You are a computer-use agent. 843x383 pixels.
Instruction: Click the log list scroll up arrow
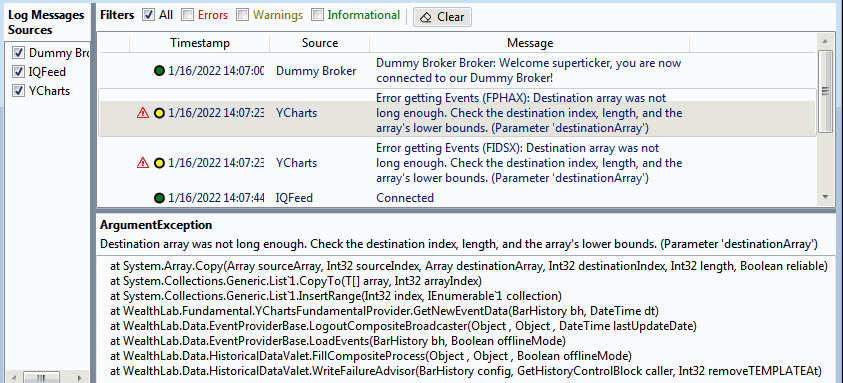pos(825,42)
